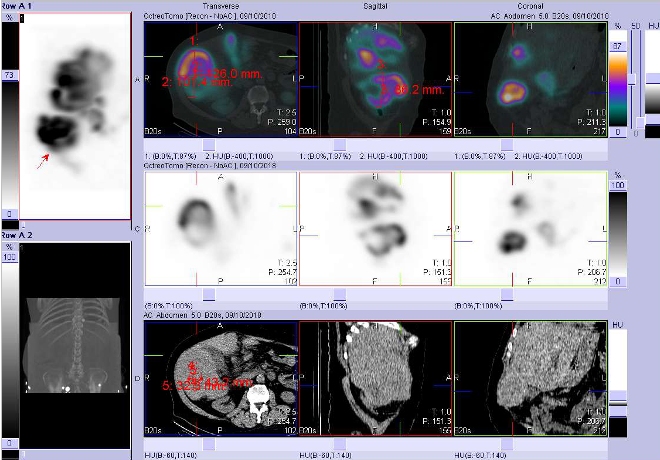
Task: Click slice slider under CT transverse view
Action: click(x=209, y=444)
